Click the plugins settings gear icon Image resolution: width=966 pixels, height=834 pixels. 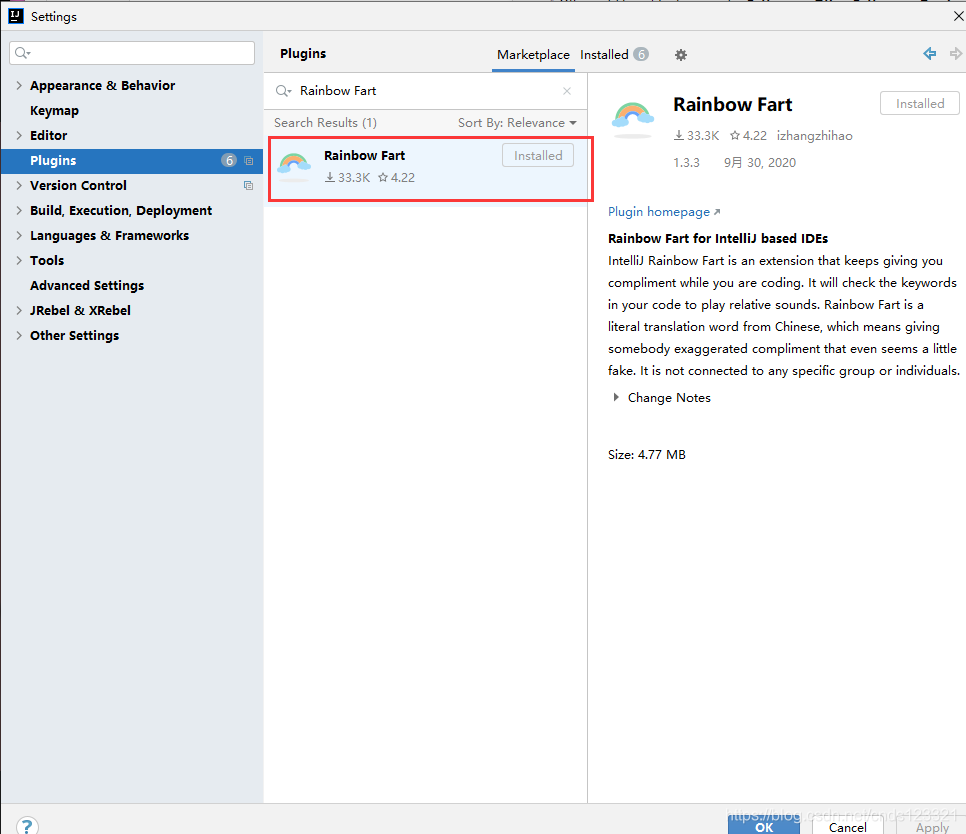tap(680, 55)
